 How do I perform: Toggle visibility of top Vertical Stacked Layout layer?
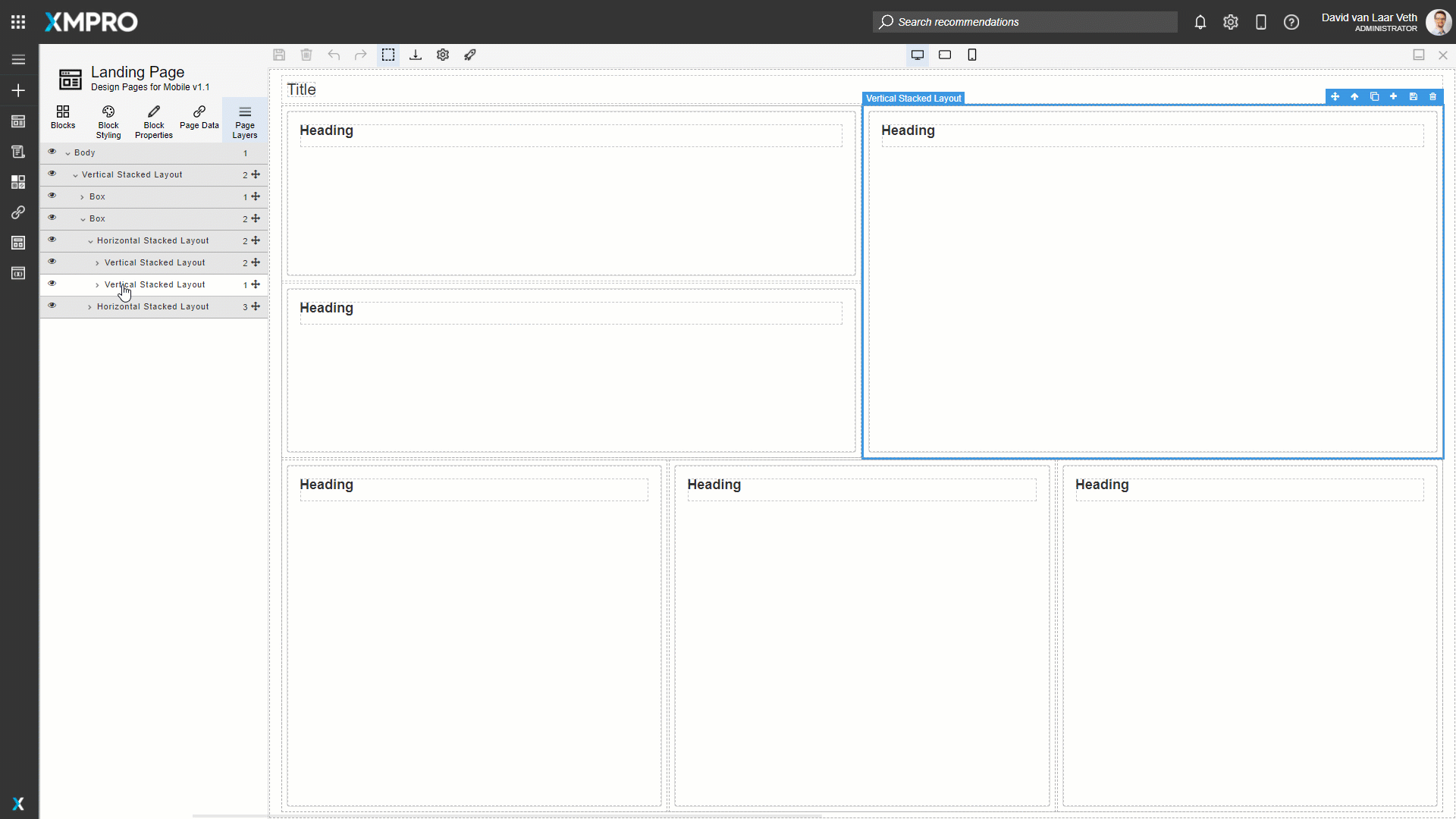point(52,174)
